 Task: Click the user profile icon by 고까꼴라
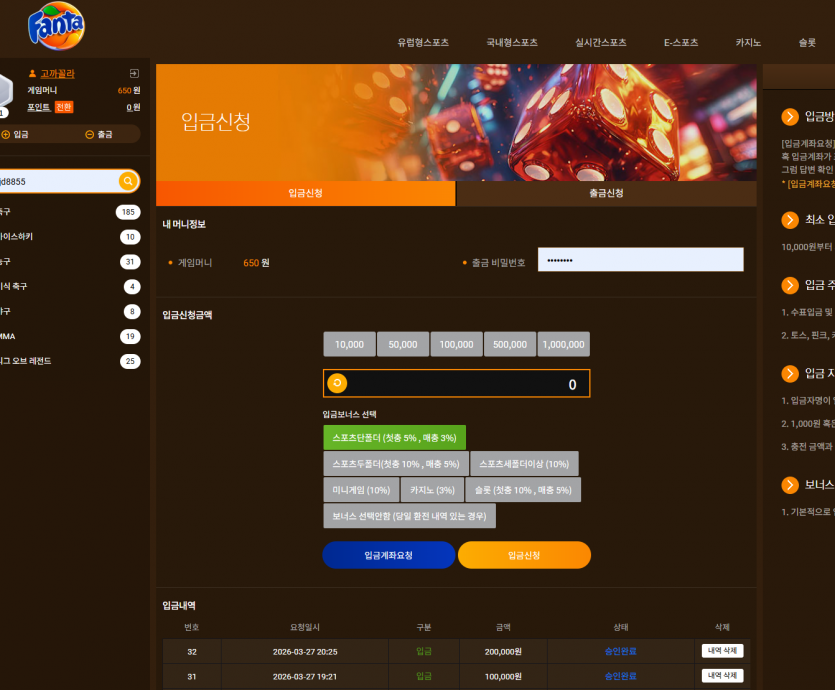32,73
